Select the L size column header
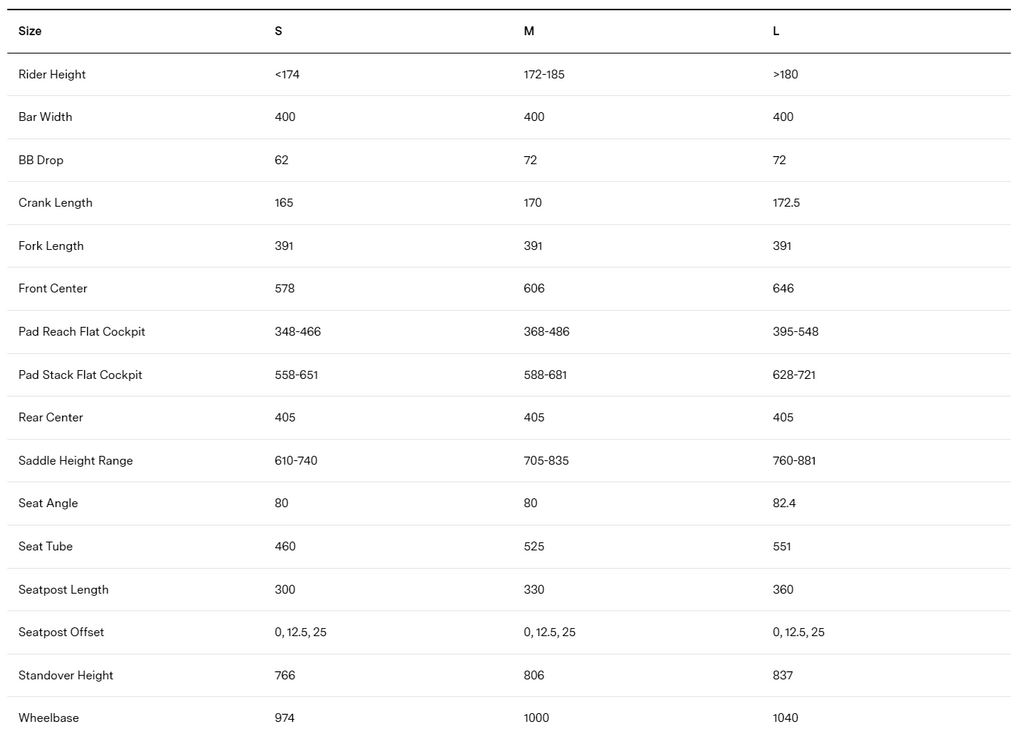Screen dimensions: 1024x738 [776, 31]
